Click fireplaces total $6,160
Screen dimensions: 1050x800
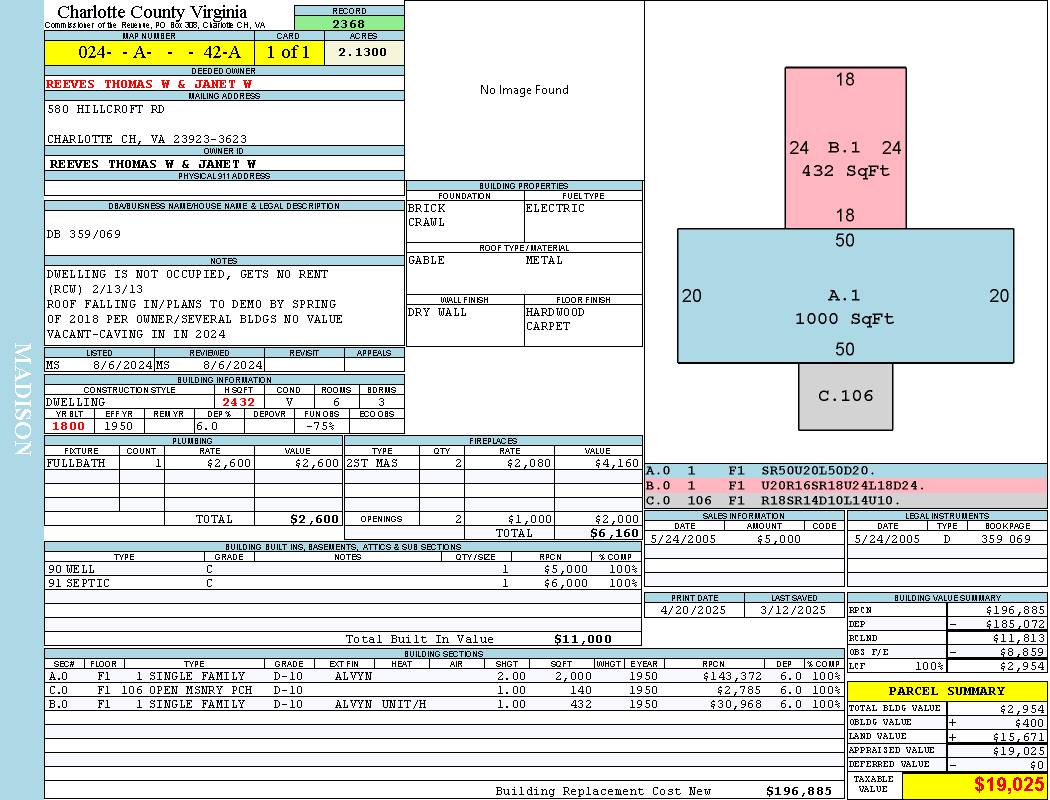(x=615, y=533)
